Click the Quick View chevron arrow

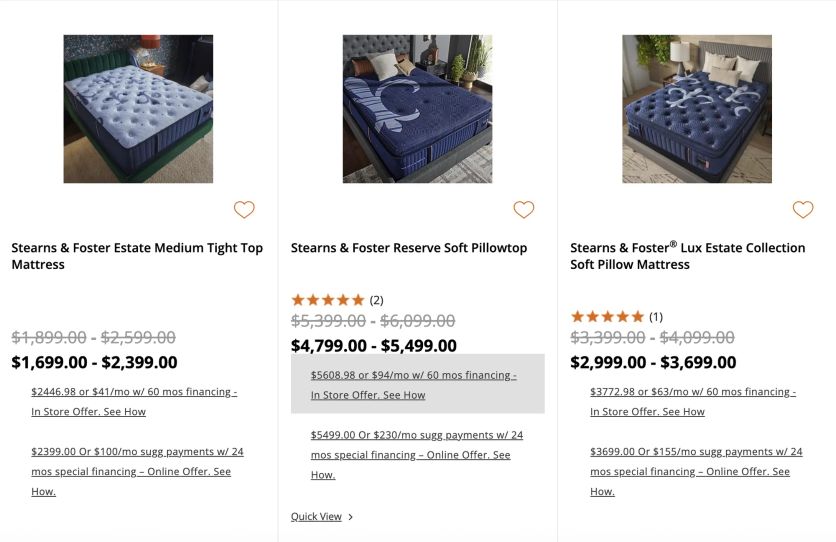pos(351,517)
